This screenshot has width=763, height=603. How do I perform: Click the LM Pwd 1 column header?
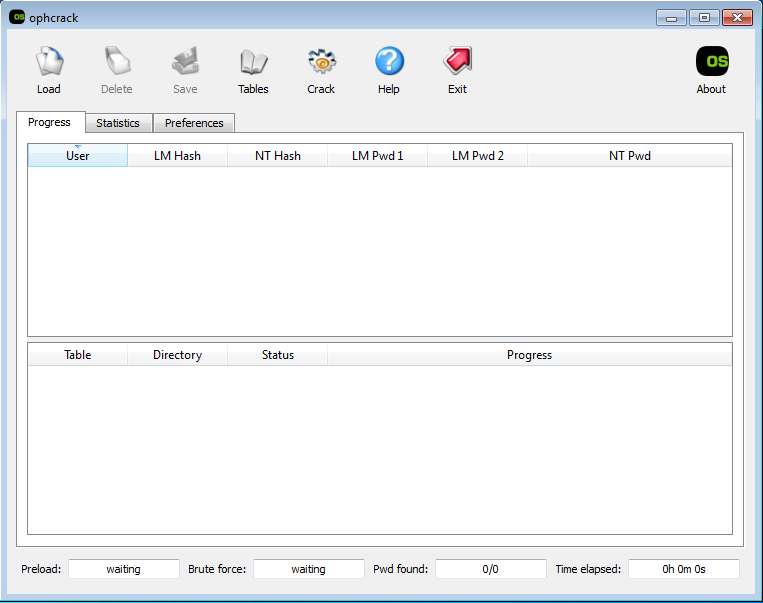(378, 156)
